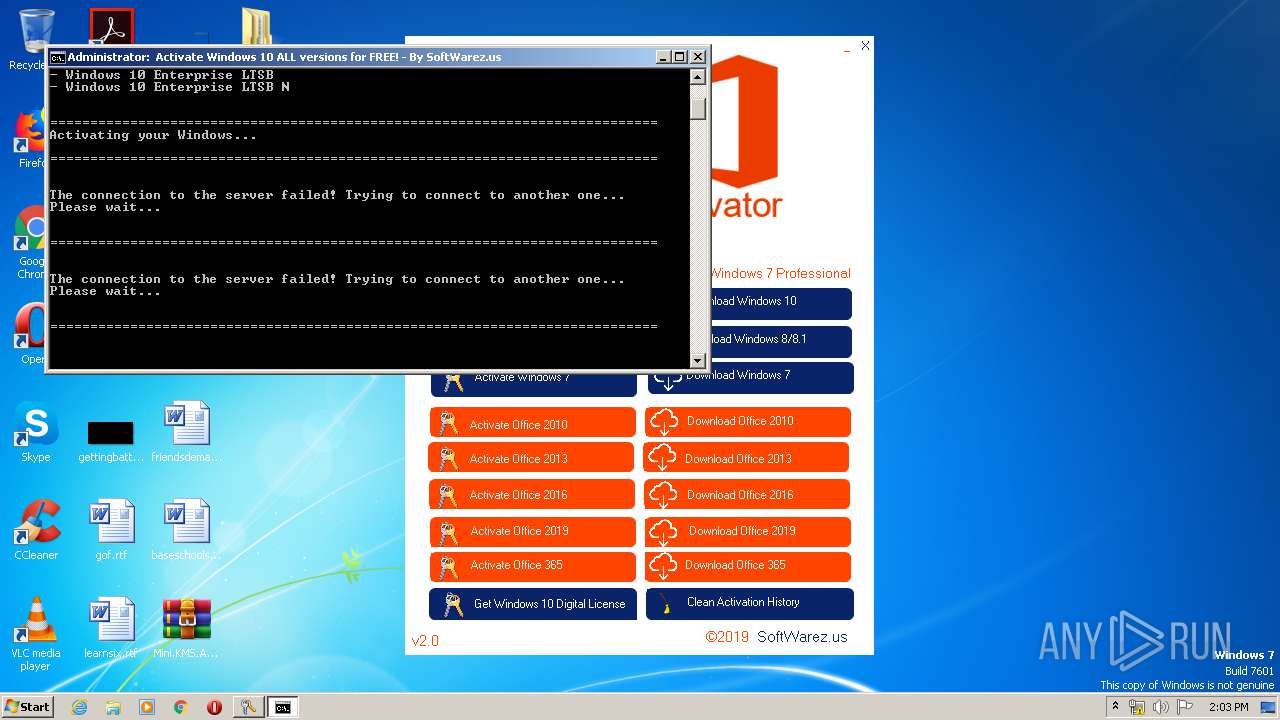Select gettingbatt black file icon
Image resolution: width=1280 pixels, height=720 pixels.
[111, 433]
